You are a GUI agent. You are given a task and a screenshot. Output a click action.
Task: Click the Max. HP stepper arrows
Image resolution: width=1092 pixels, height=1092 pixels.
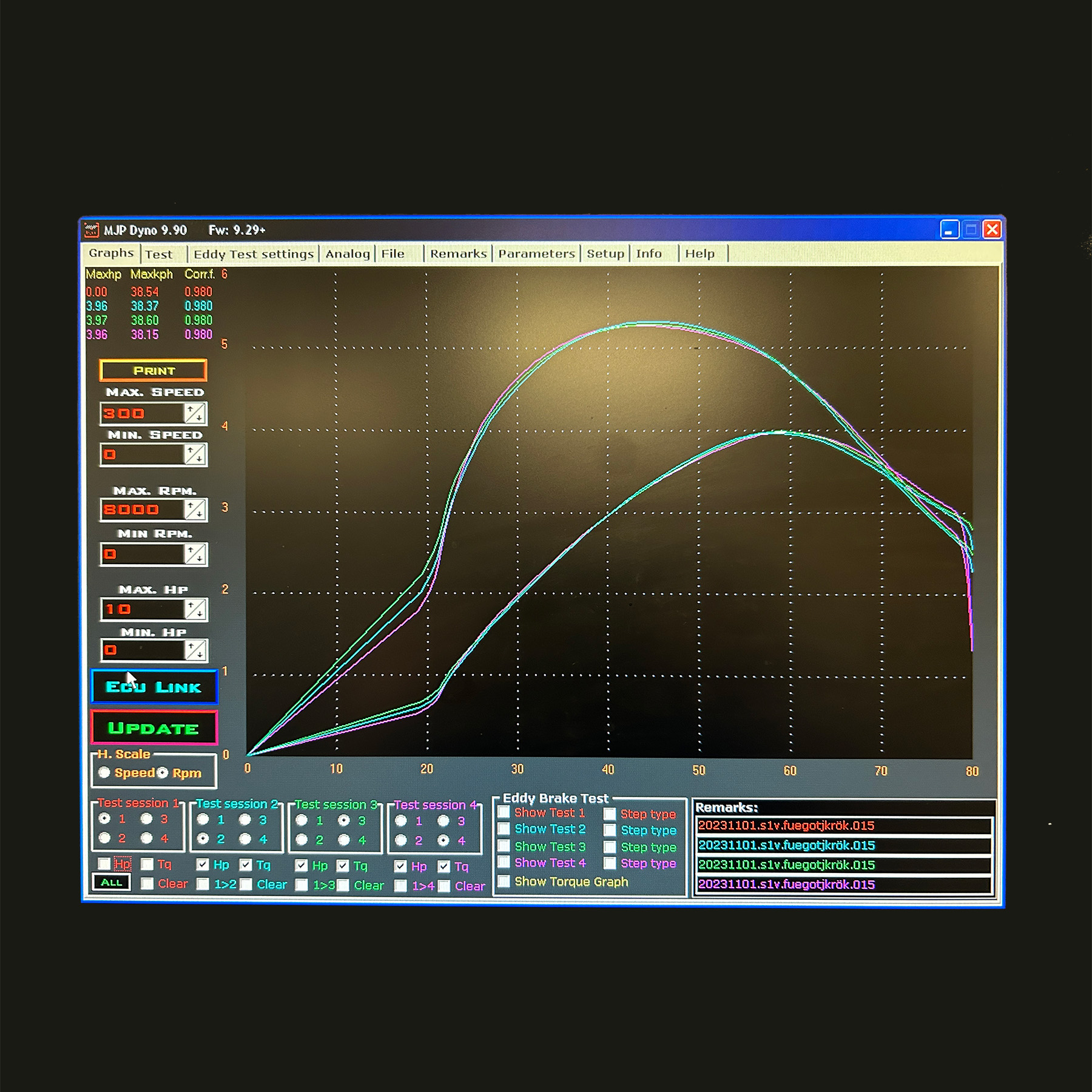195,609
